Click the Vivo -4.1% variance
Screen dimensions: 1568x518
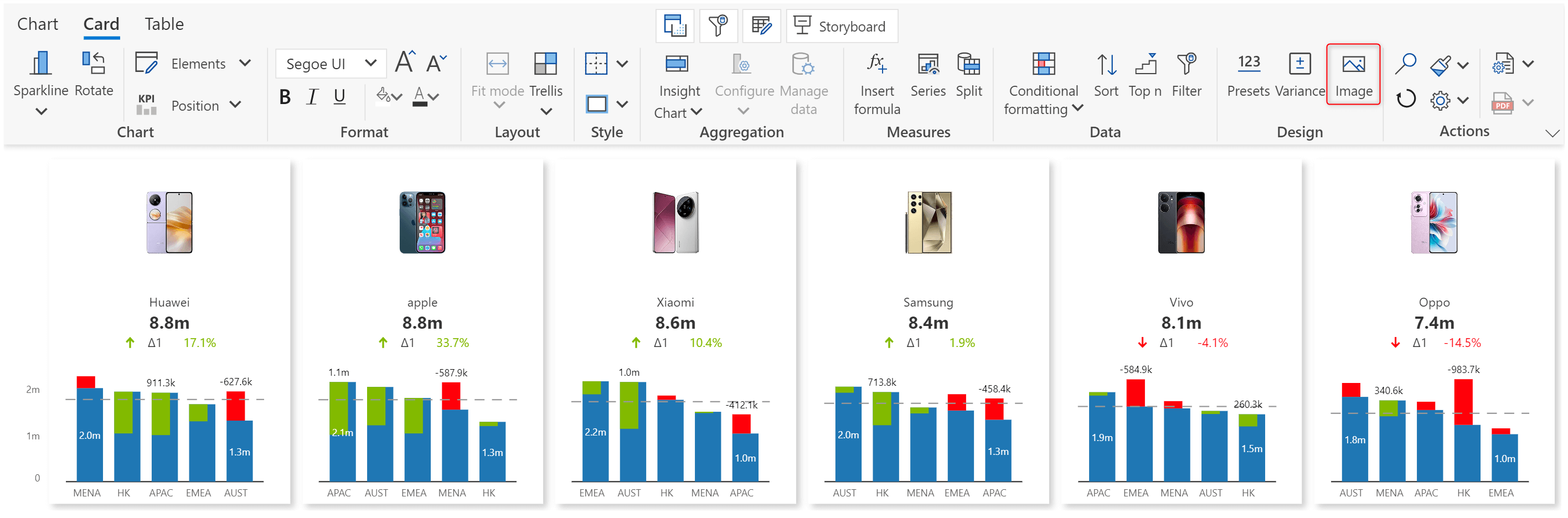(1212, 343)
